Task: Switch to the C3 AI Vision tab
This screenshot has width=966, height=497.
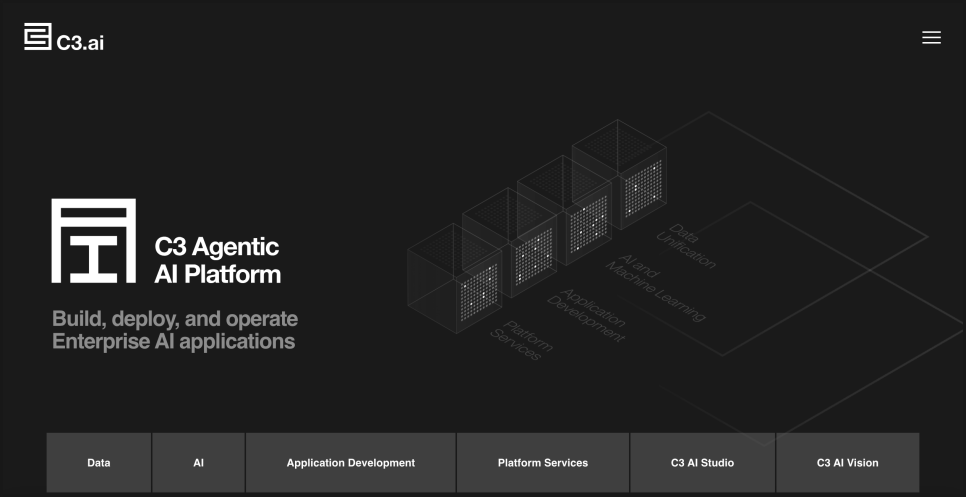Action: click(848, 463)
